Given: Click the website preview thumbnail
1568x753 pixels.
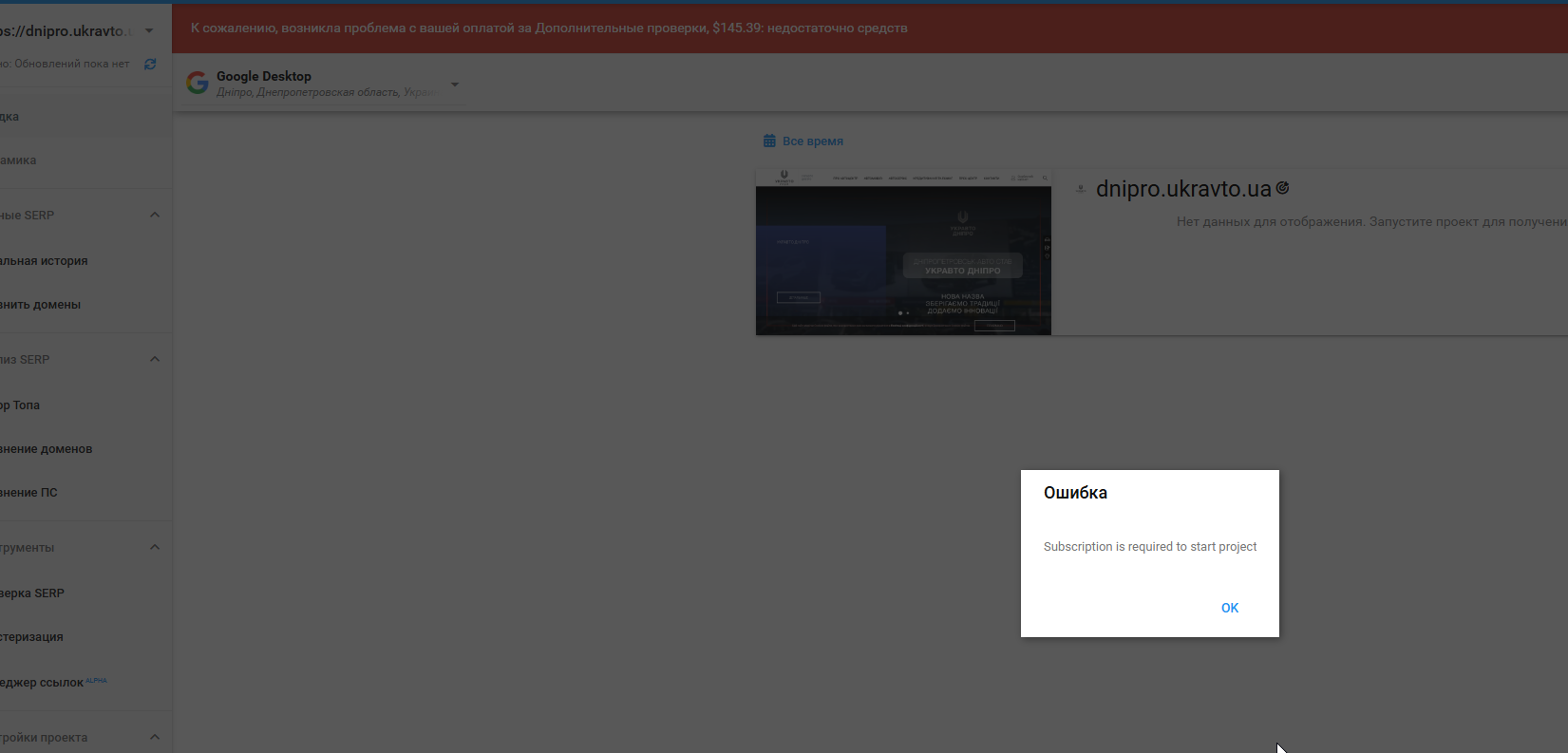Looking at the screenshot, I should [x=903, y=253].
